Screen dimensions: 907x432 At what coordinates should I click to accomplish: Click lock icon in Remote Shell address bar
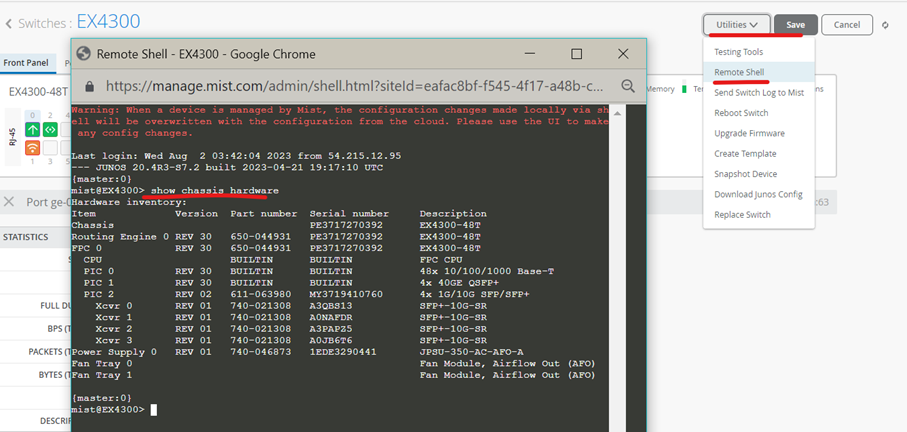coord(89,86)
